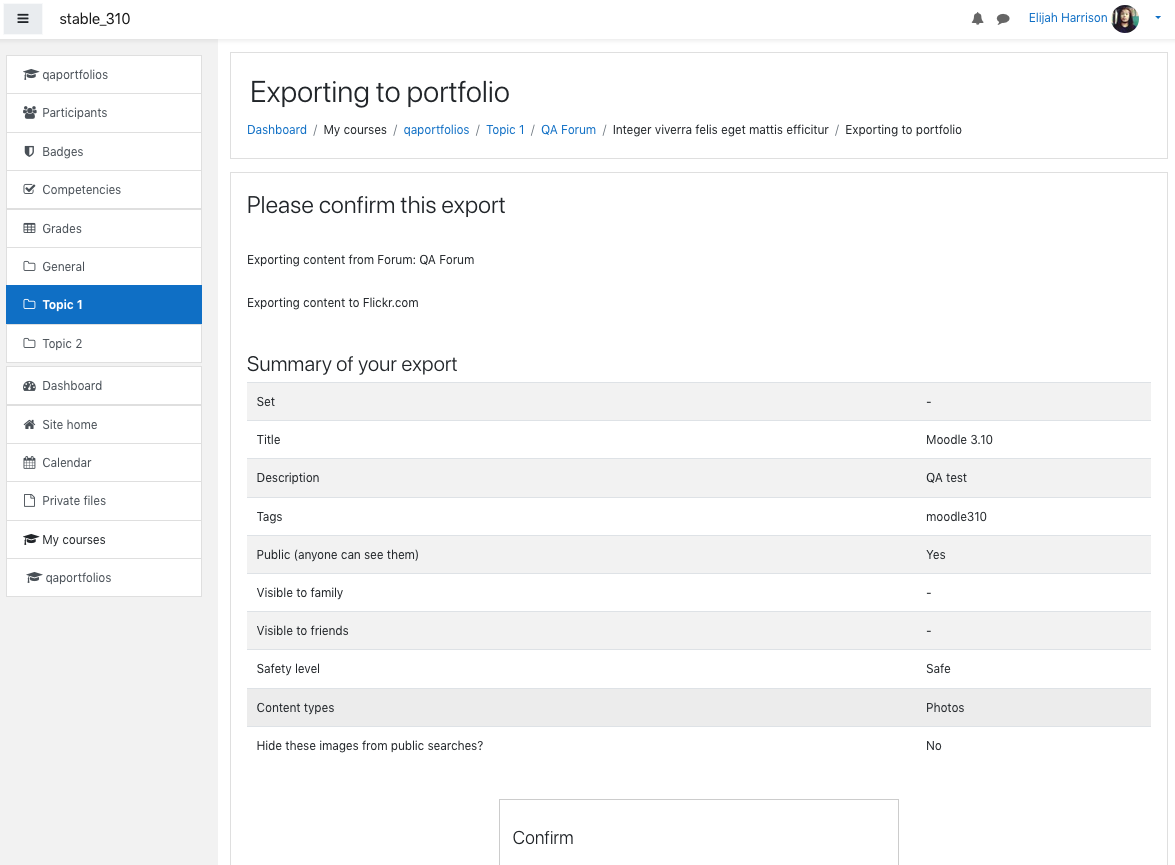
Task: Click the 'Set' row label
Action: [x=265, y=402]
